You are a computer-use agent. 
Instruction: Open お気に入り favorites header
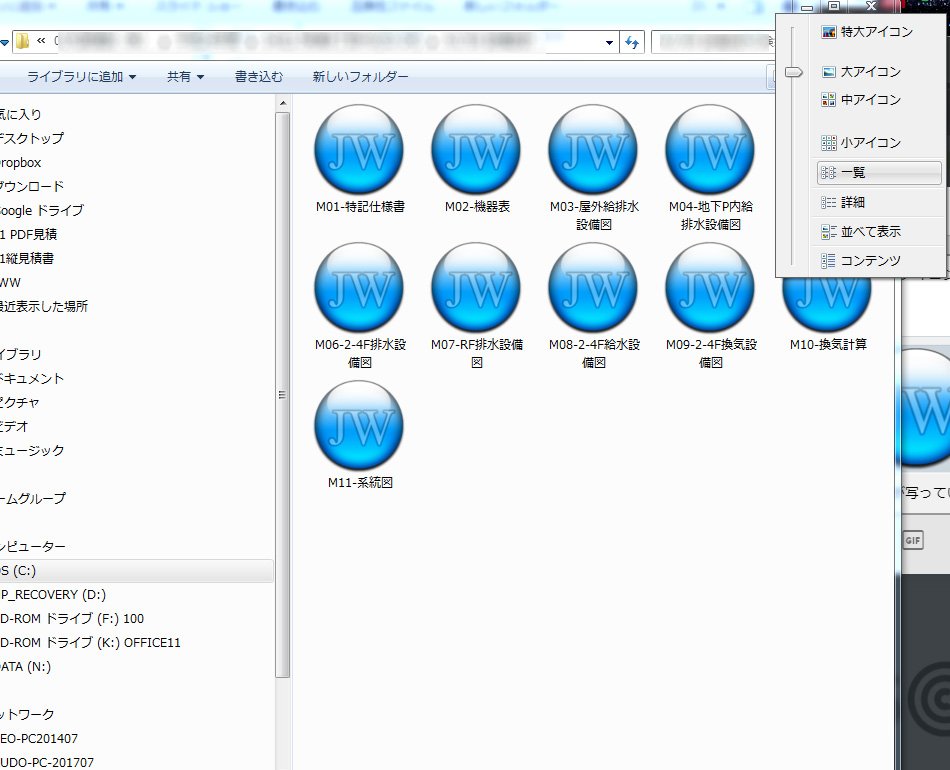tap(21, 115)
